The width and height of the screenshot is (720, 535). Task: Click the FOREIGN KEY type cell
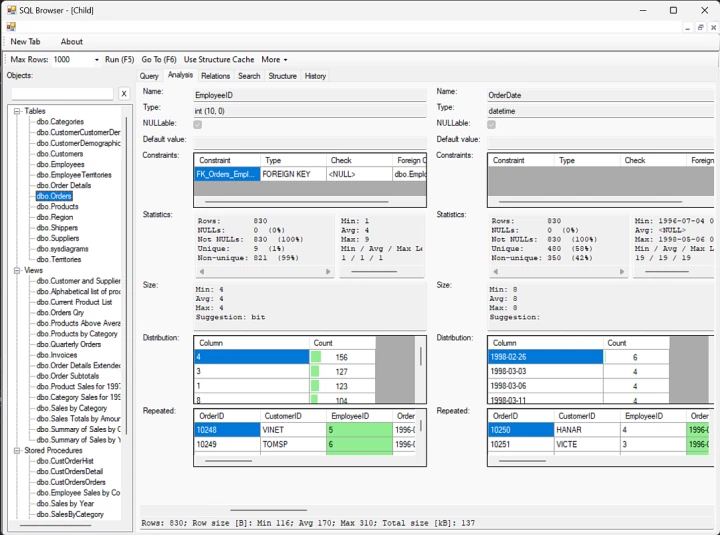293,174
